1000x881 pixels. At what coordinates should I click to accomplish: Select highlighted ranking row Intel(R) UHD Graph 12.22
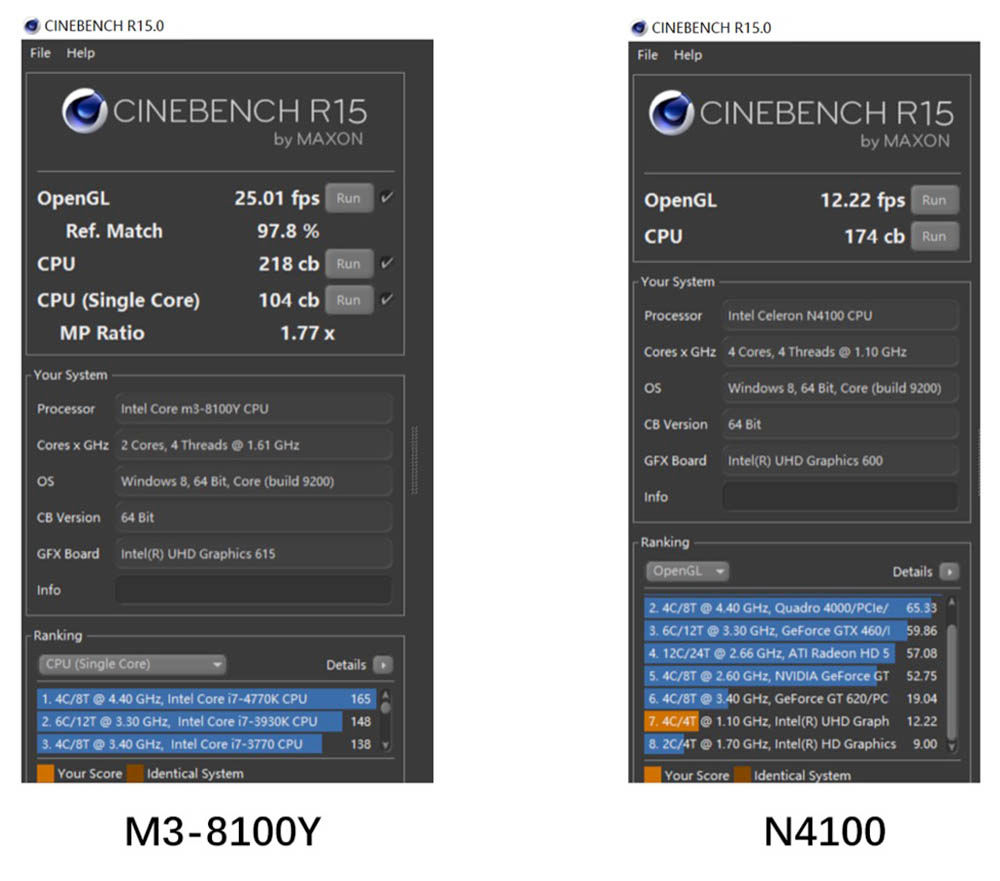click(793, 722)
